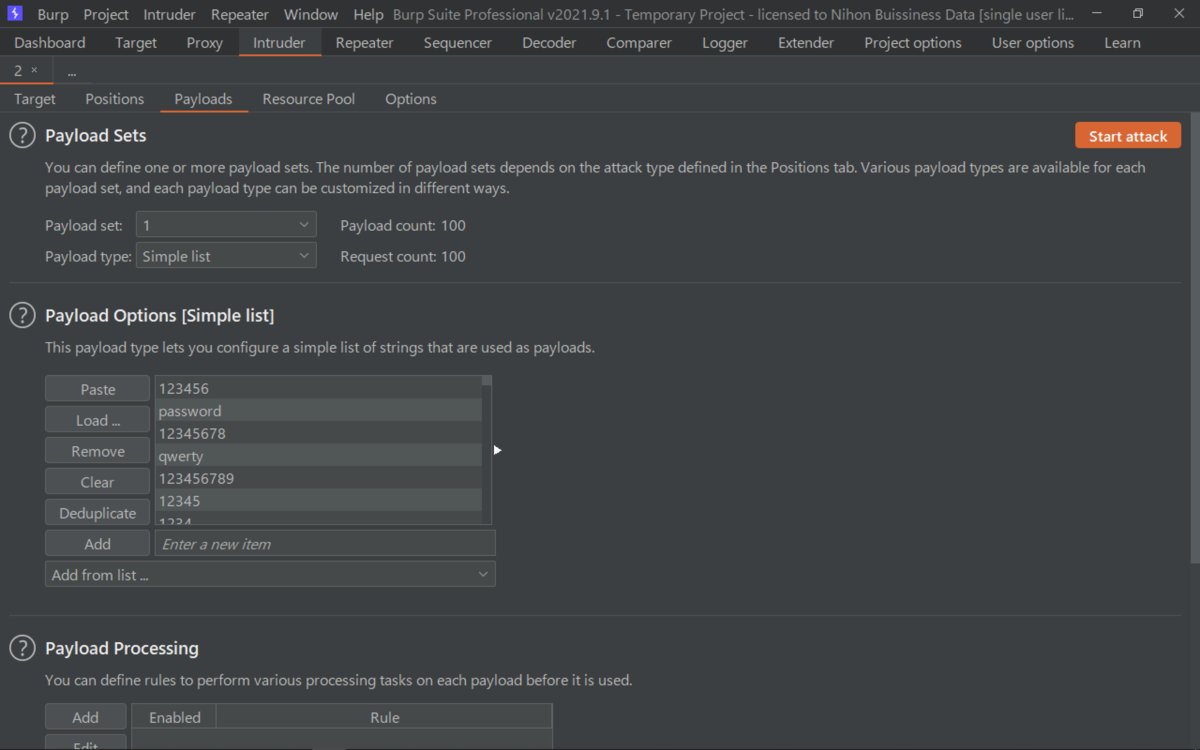Select payload item password
This screenshot has height=750, width=1200.
point(318,411)
